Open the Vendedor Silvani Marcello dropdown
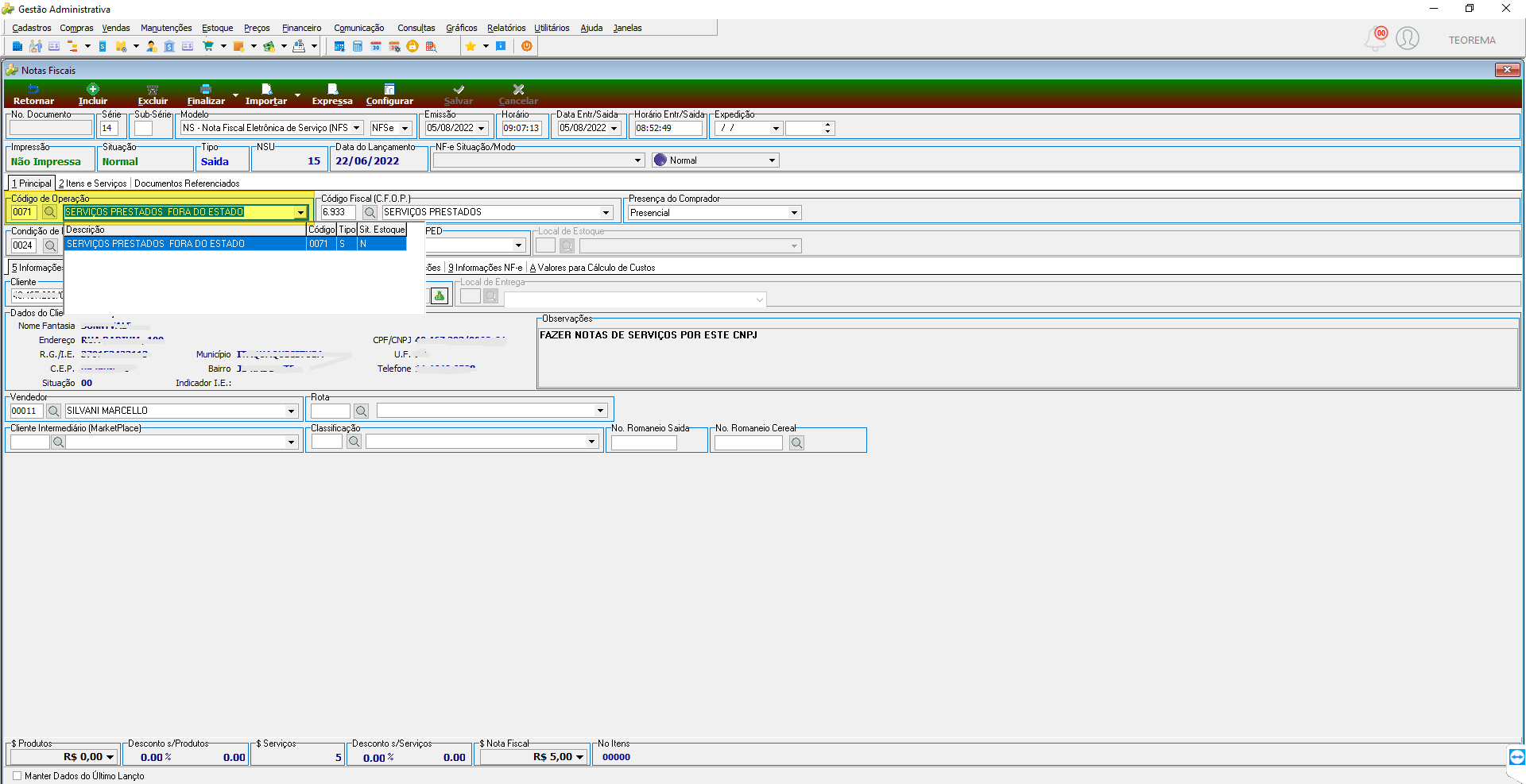This screenshot has height=784, width=1526. (x=292, y=411)
